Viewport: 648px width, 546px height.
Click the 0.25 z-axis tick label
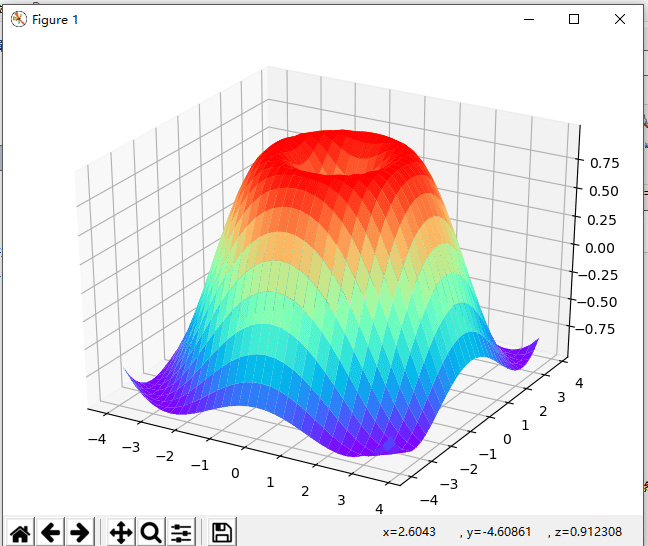point(602,220)
